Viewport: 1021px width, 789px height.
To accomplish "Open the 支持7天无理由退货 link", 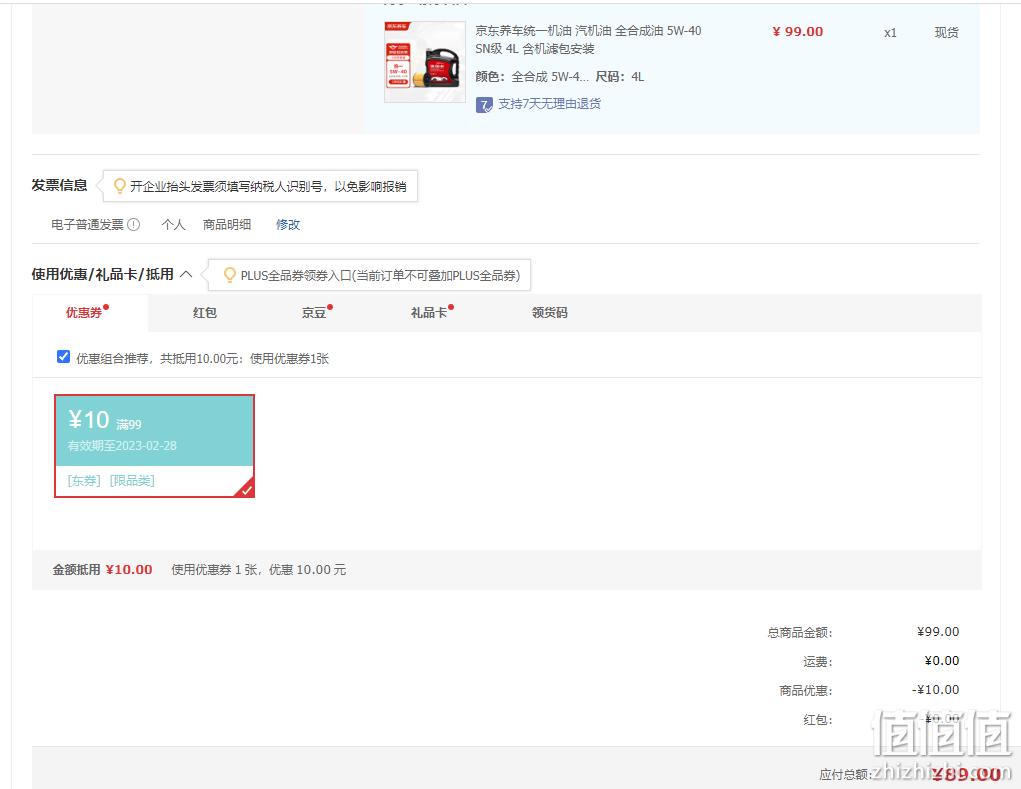I will [x=549, y=104].
